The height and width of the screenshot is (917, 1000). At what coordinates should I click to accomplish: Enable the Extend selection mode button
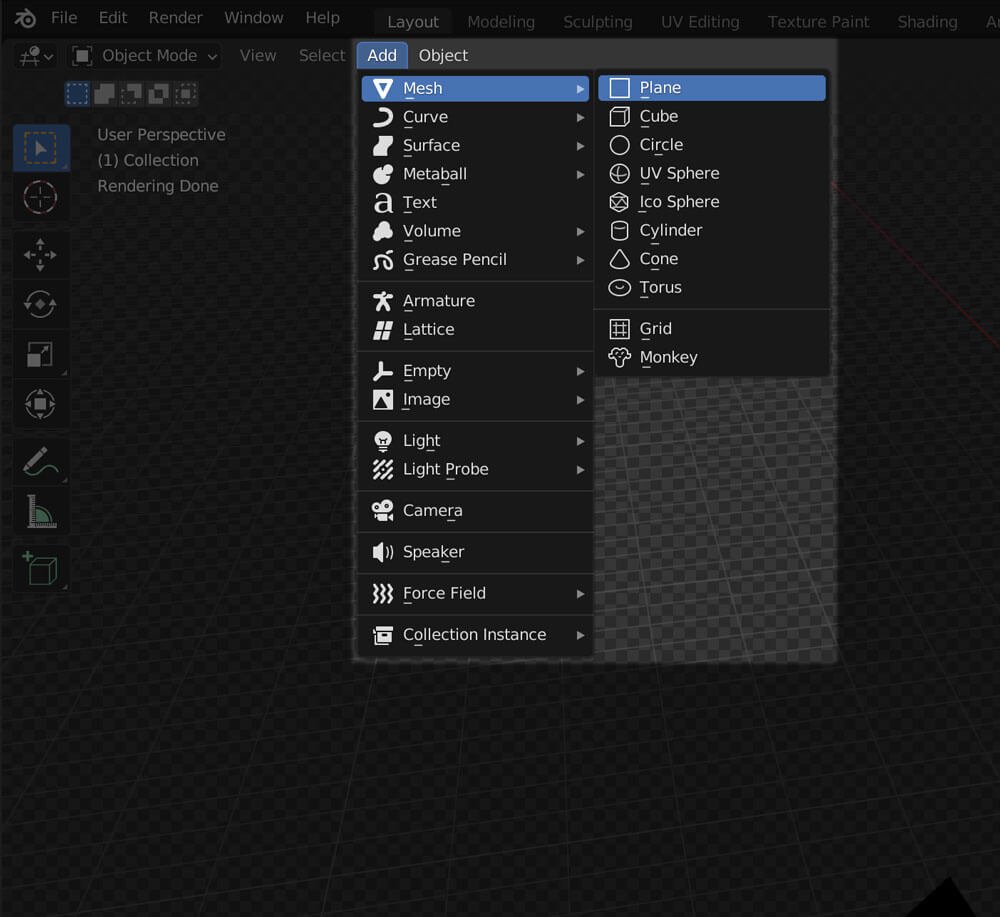tap(105, 94)
